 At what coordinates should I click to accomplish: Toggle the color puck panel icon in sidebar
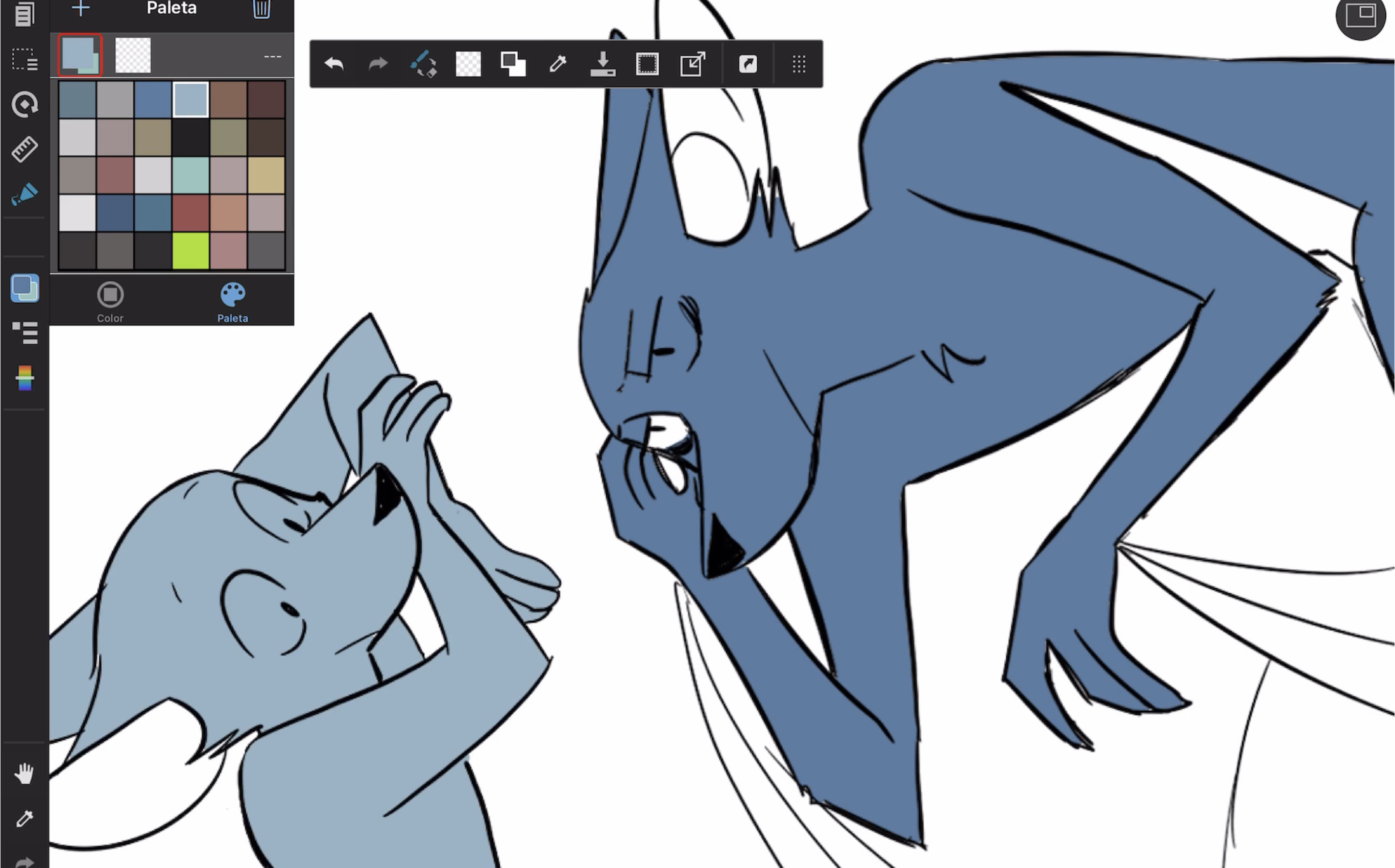(x=25, y=287)
